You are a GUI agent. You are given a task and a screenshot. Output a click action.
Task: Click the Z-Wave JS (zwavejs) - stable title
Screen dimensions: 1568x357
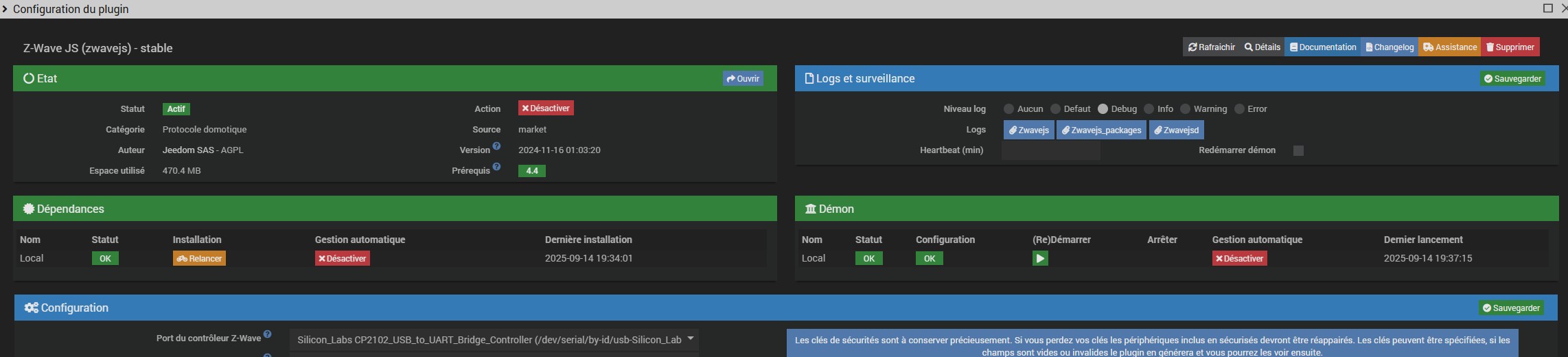(x=98, y=48)
